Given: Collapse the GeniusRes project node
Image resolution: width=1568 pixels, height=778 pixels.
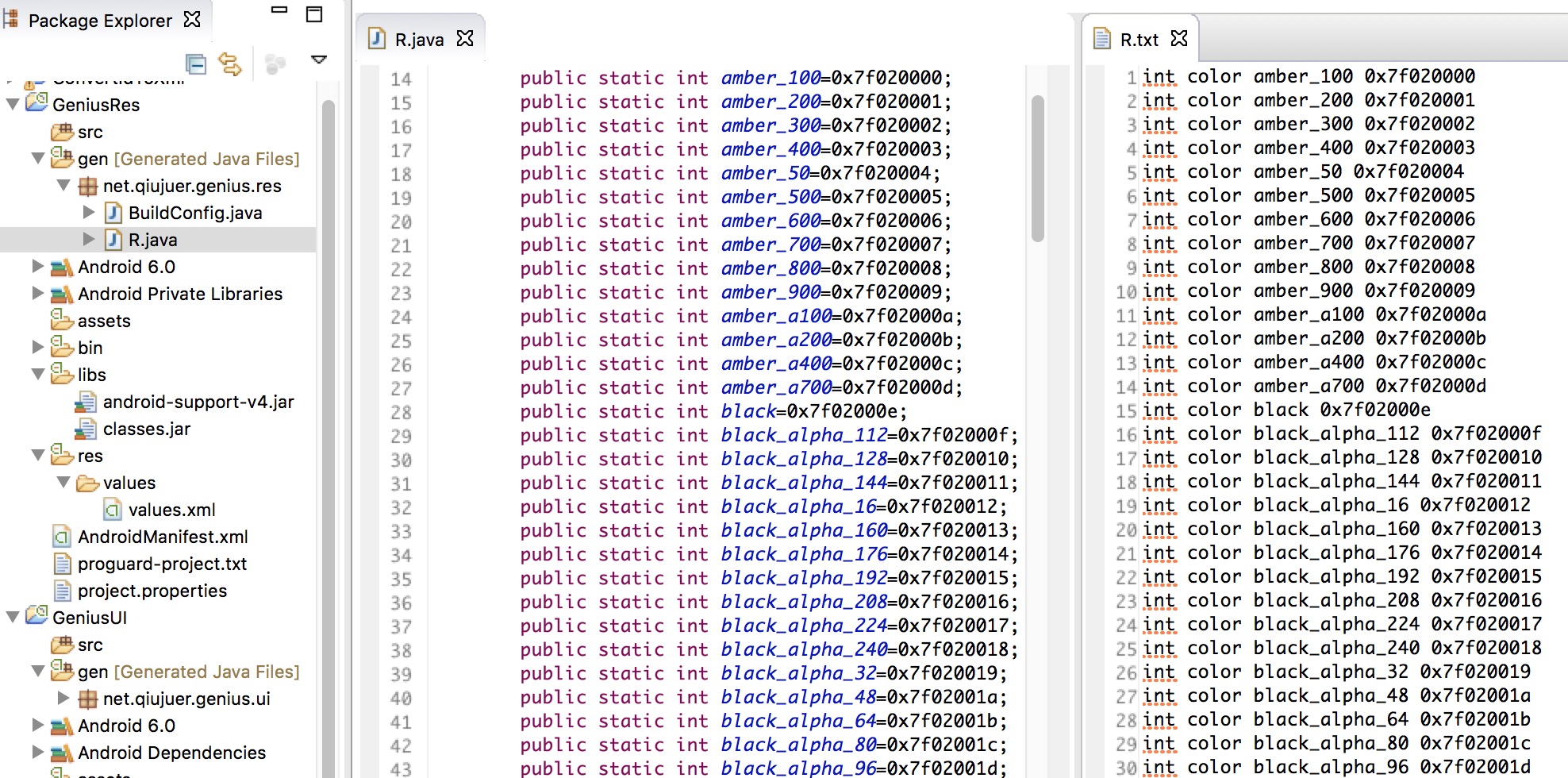Looking at the screenshot, I should 13,104.
